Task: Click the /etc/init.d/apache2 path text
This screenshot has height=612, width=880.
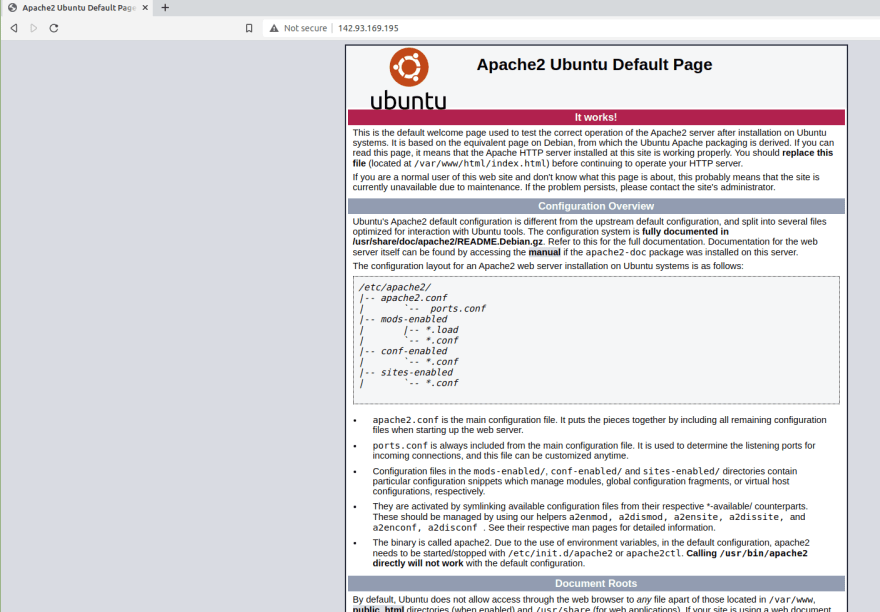Action: [x=560, y=553]
